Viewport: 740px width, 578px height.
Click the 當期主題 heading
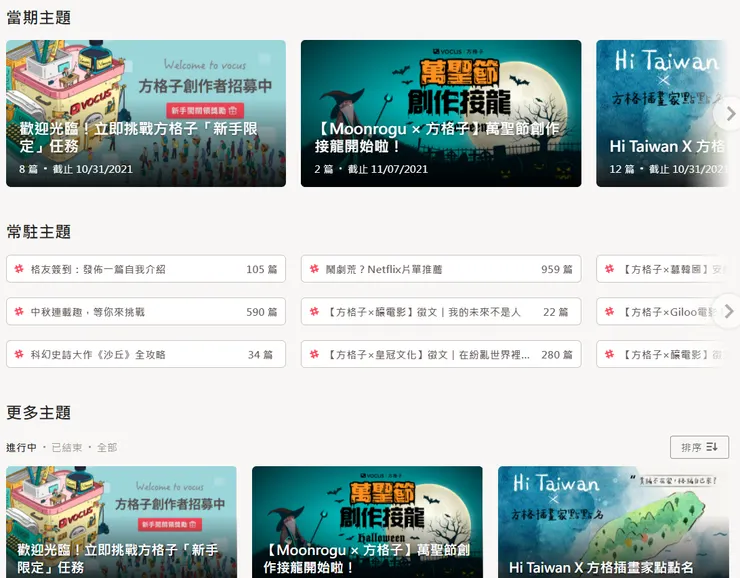click(39, 17)
